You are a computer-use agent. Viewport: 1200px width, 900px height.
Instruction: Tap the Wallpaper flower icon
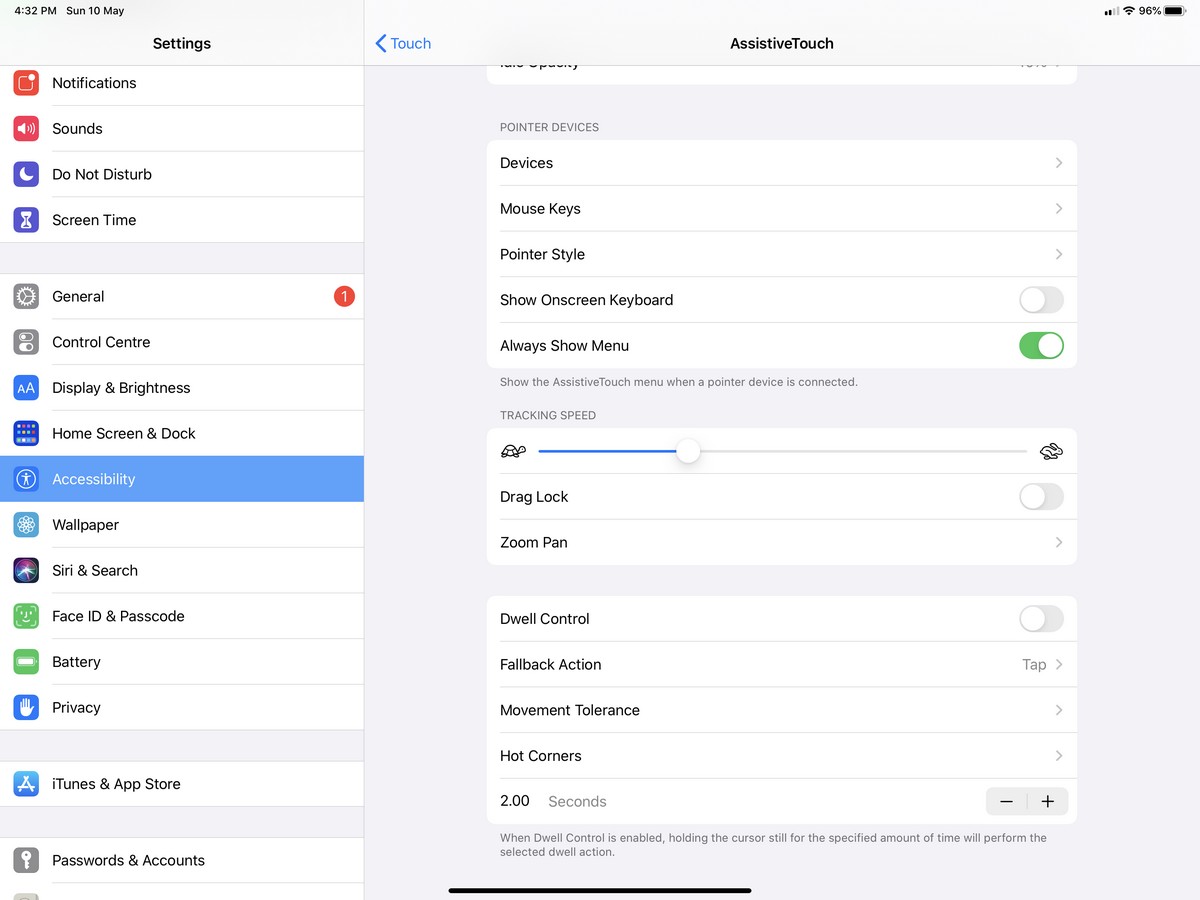[x=26, y=525]
